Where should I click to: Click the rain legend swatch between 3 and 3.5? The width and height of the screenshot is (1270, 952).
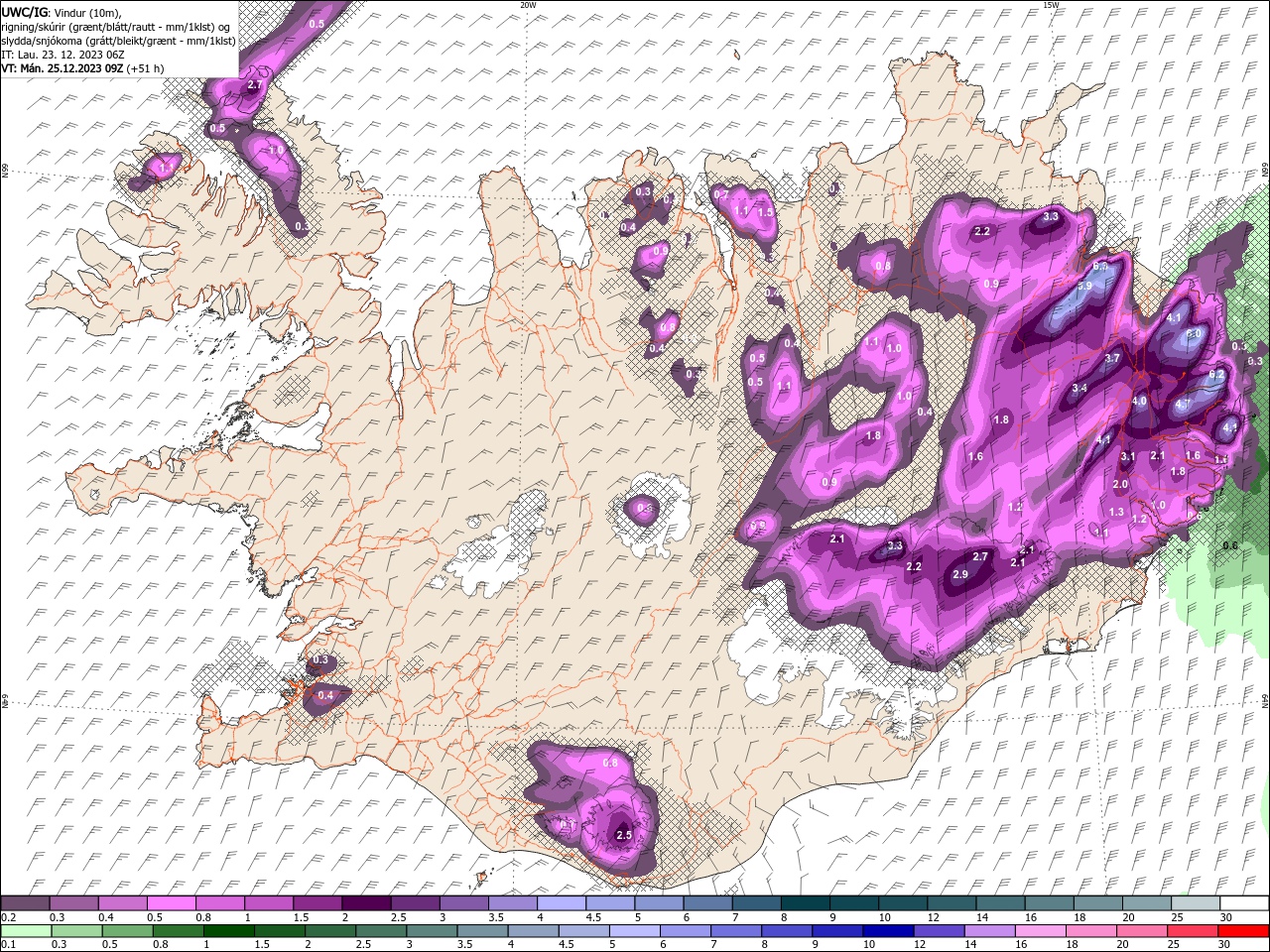tap(433, 930)
